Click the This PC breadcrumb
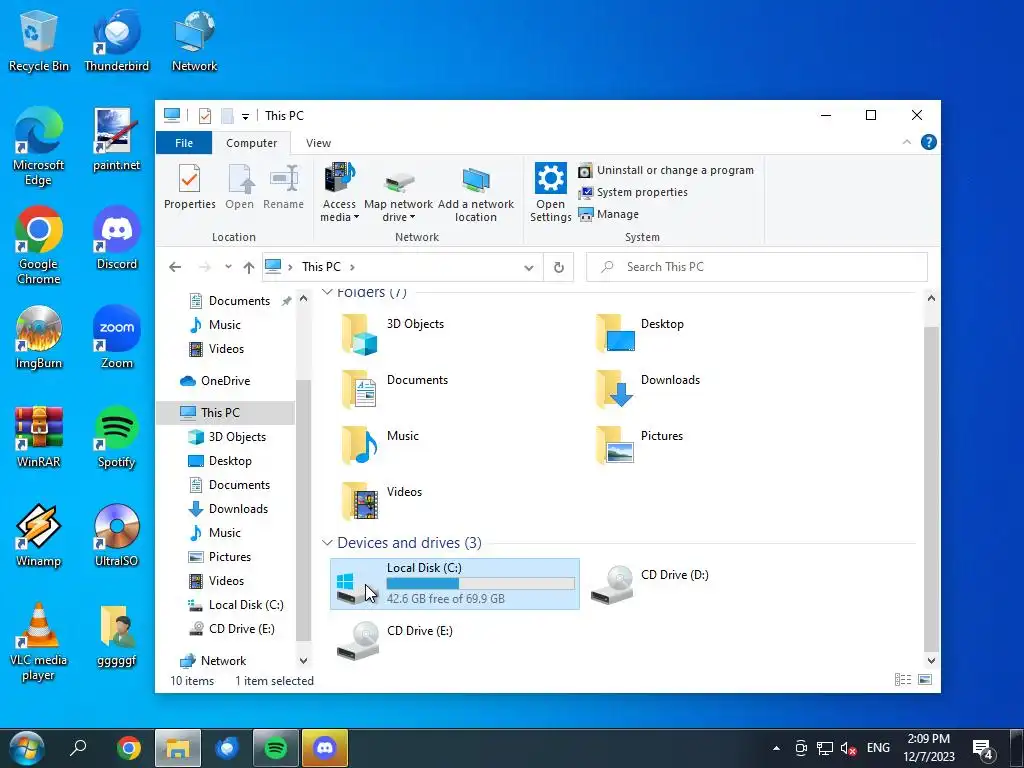 click(321, 267)
